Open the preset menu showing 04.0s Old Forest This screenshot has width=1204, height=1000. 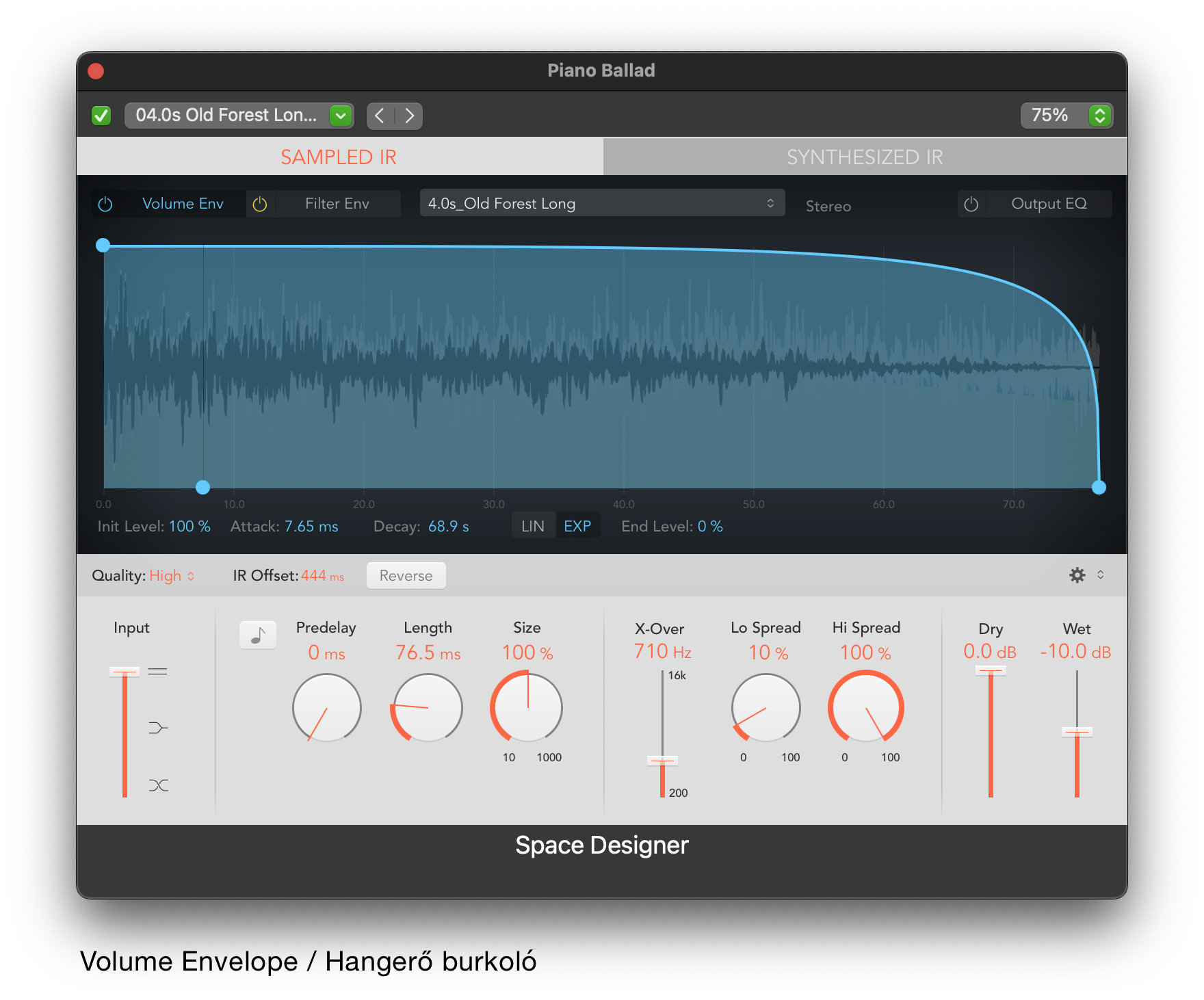click(x=239, y=116)
